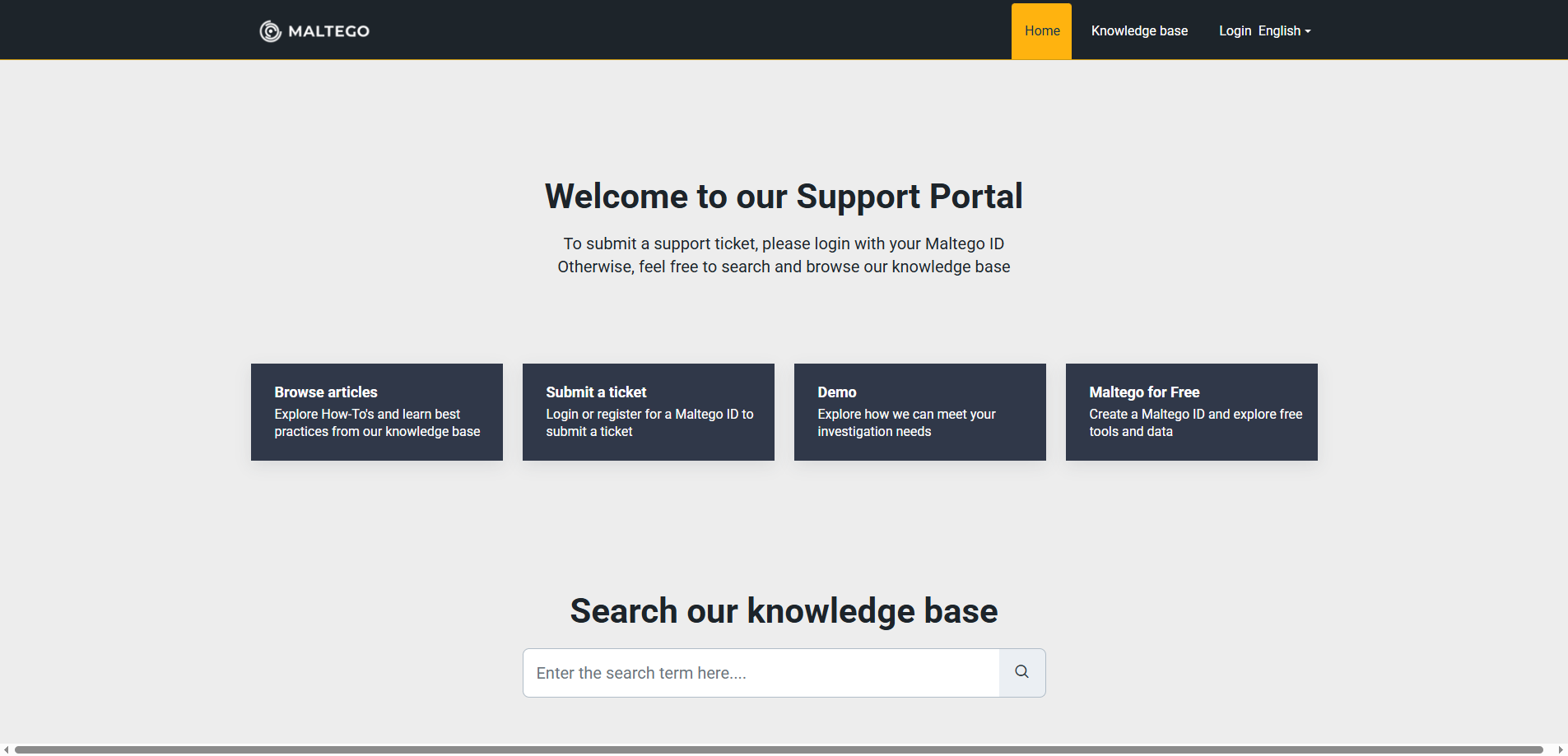Click the 'Search our knowledge base' heading

pos(784,611)
